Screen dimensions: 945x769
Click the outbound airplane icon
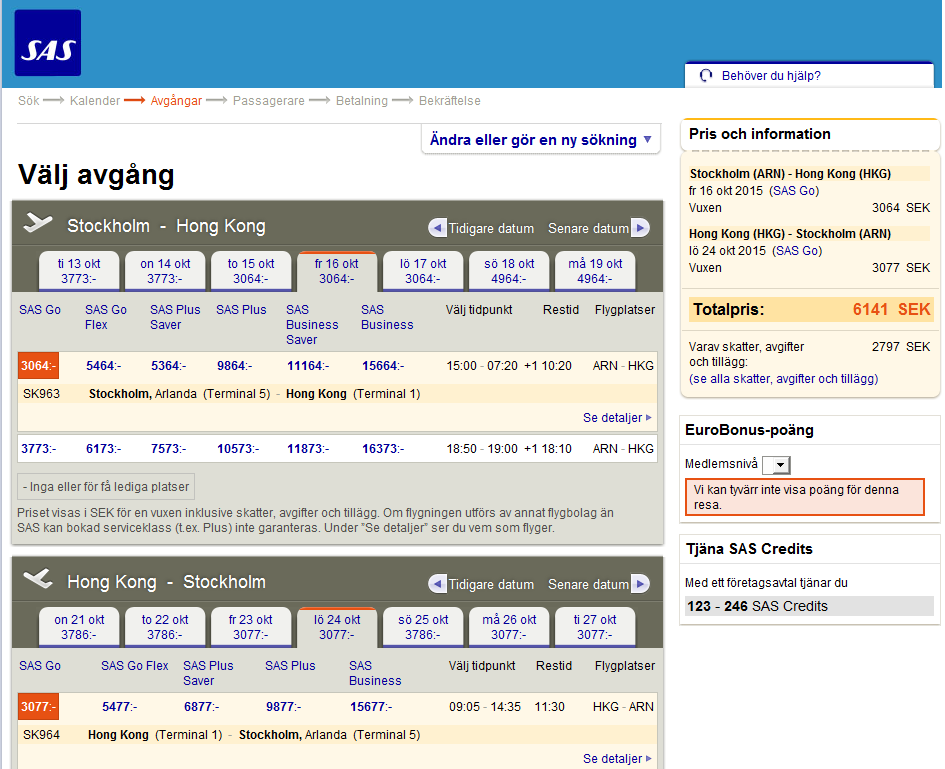pos(38,224)
